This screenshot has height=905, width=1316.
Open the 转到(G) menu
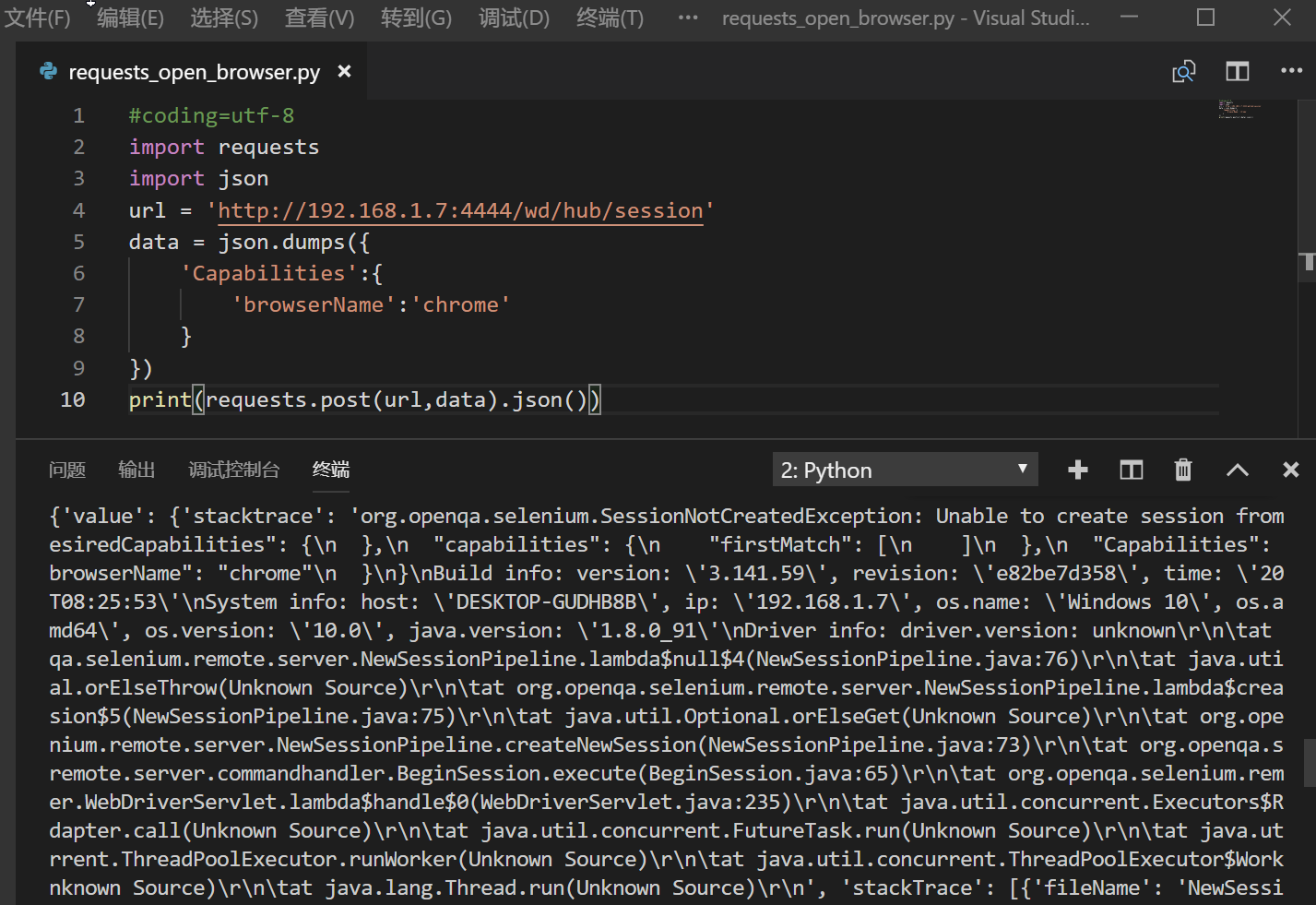tap(417, 18)
